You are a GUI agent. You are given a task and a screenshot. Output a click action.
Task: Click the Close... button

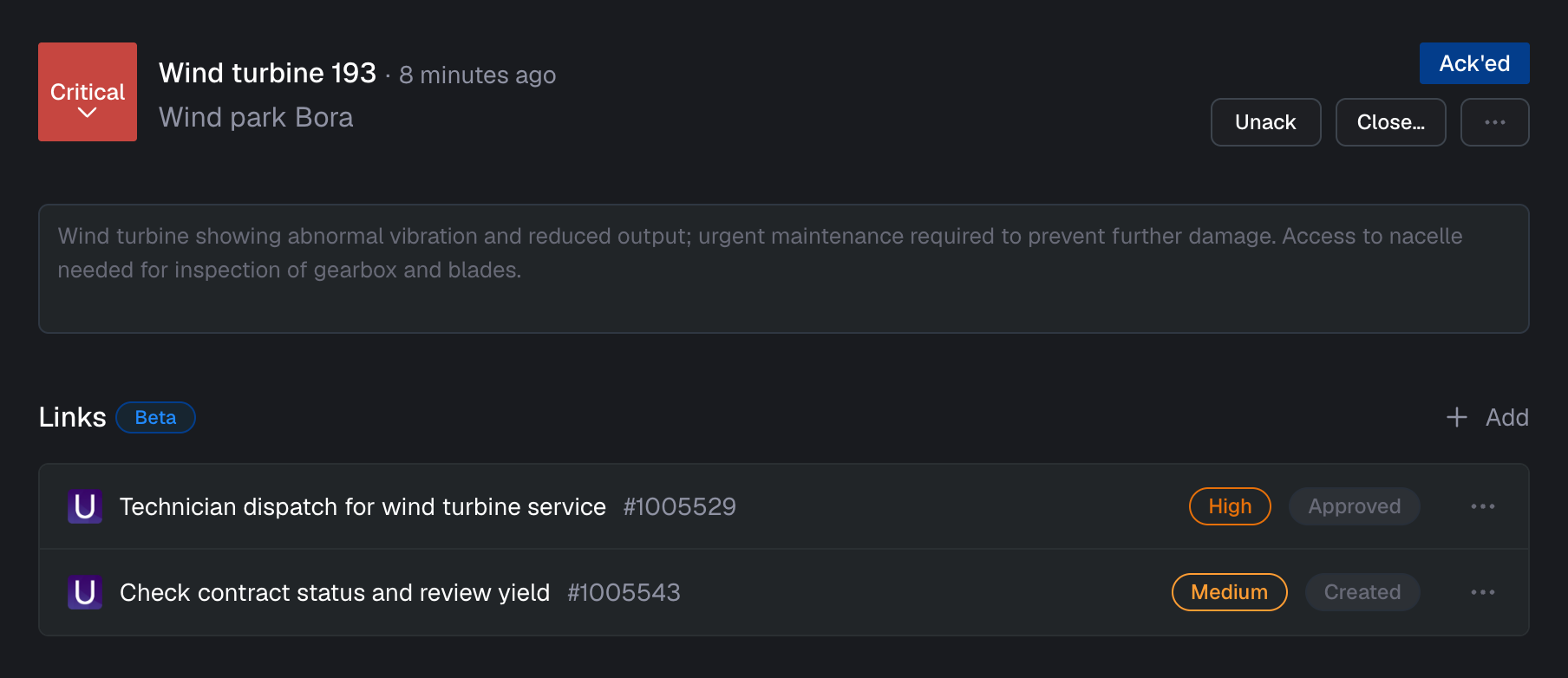click(x=1390, y=122)
